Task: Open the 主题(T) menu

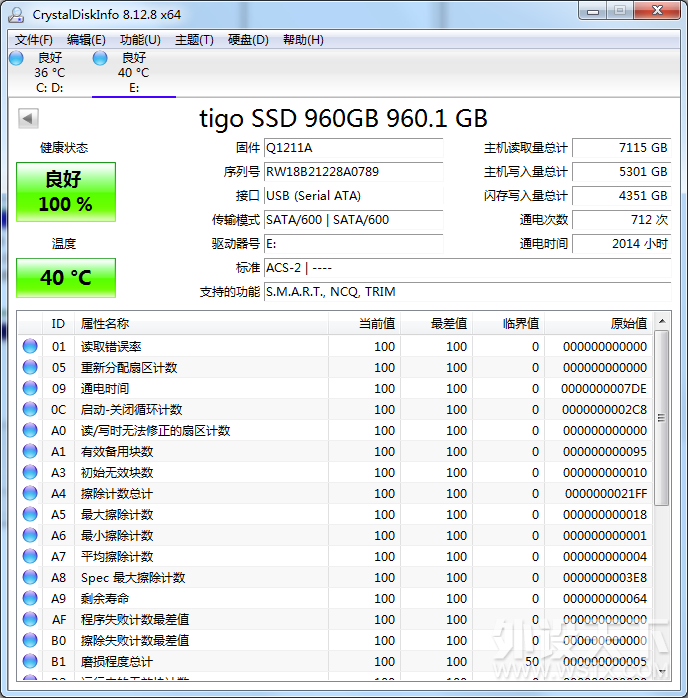Action: point(194,40)
